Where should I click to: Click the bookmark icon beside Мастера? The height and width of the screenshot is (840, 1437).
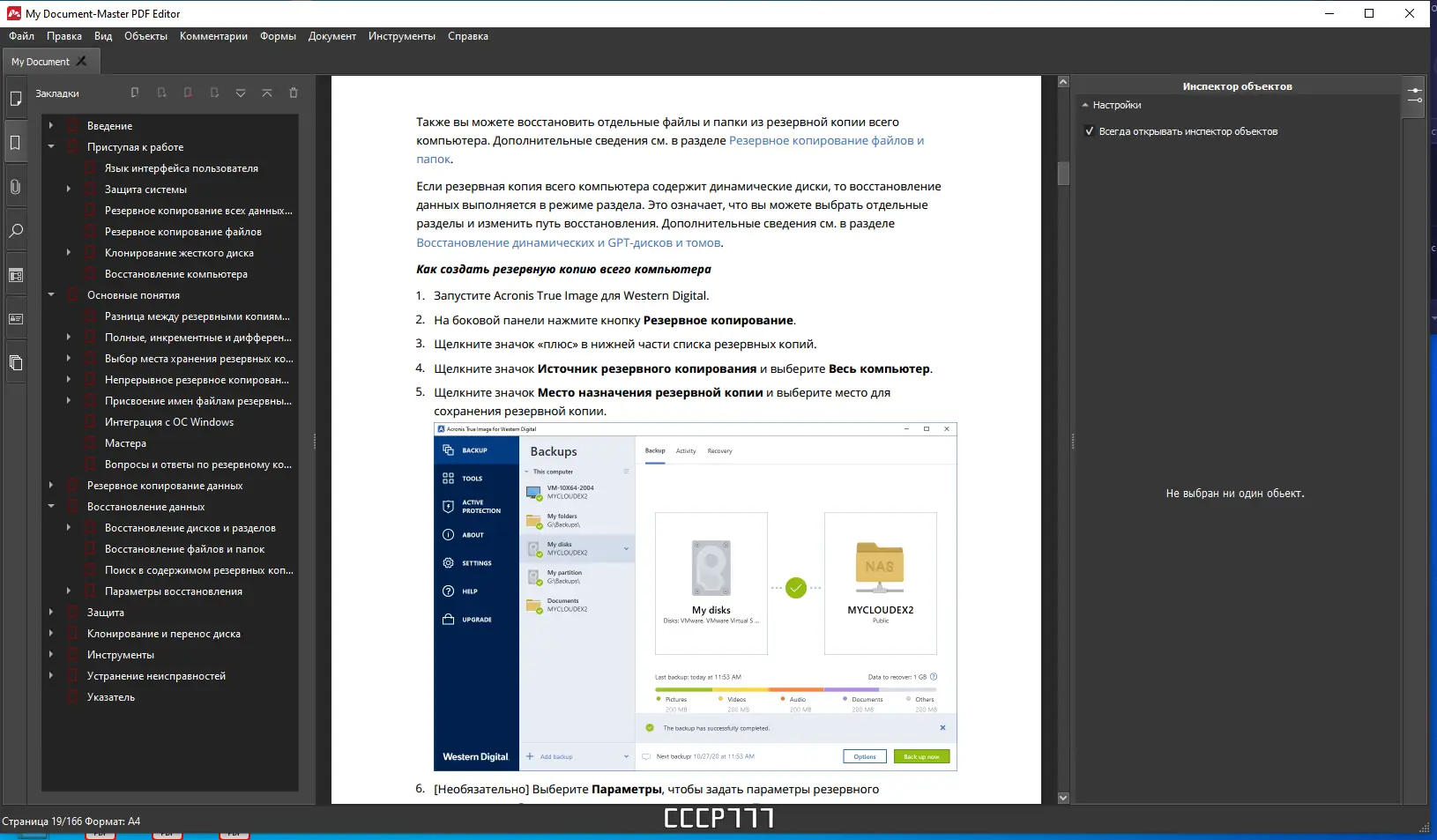(x=91, y=443)
